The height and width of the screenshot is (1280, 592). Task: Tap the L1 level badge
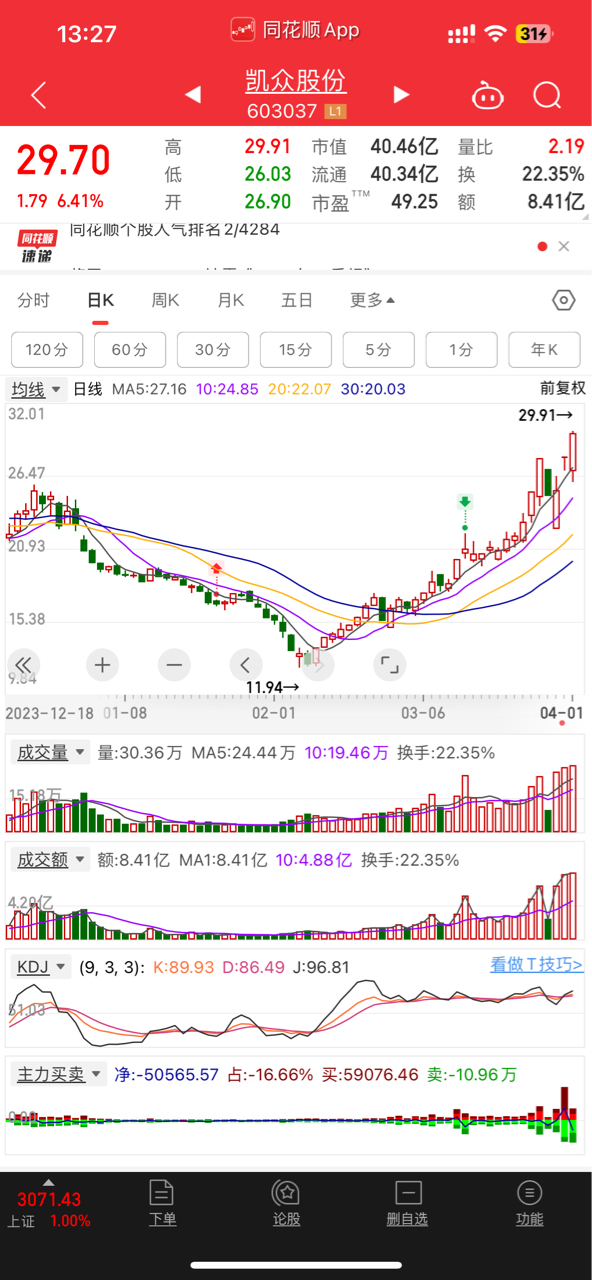(335, 112)
